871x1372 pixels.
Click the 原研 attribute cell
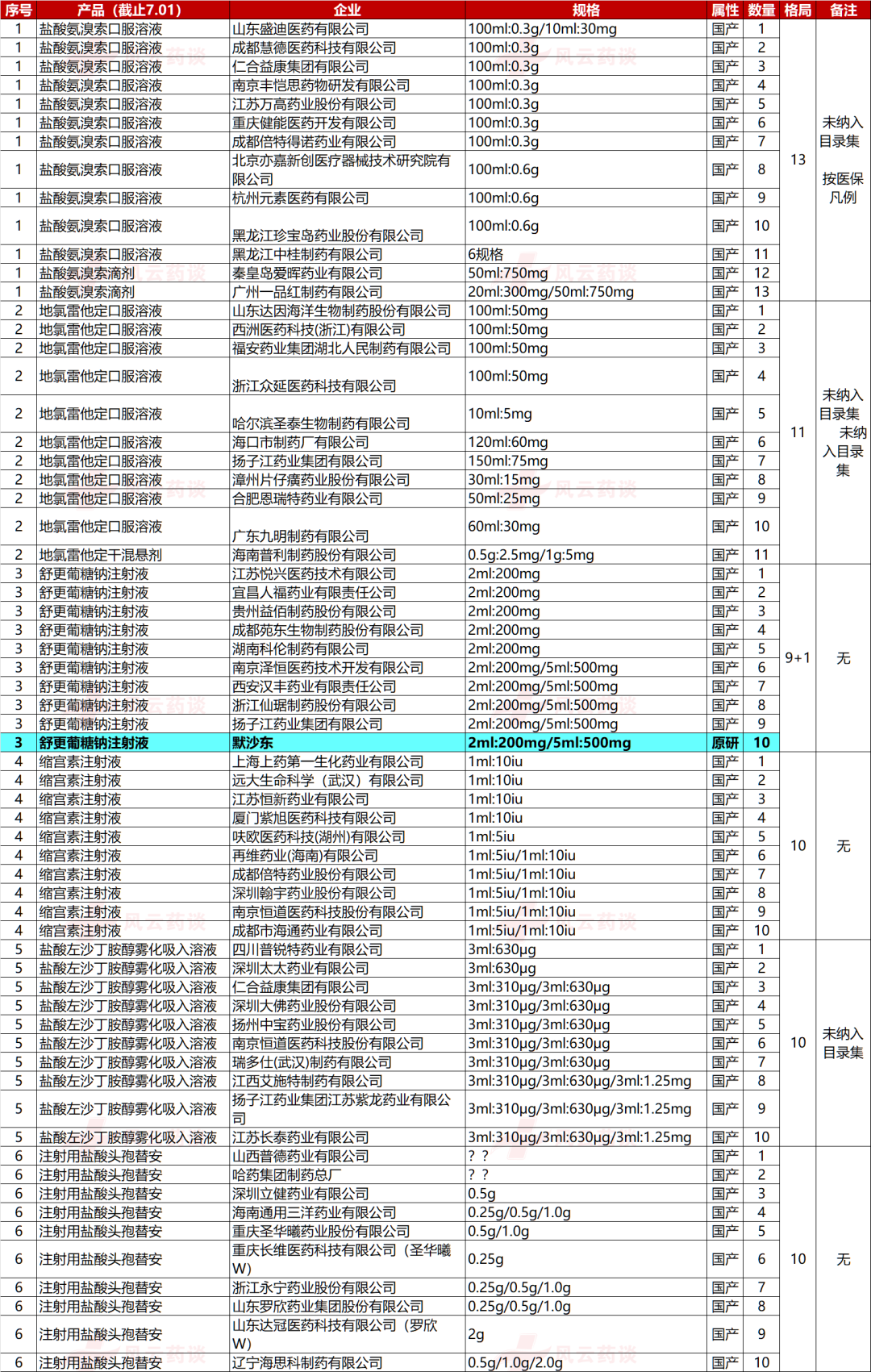[x=725, y=743]
